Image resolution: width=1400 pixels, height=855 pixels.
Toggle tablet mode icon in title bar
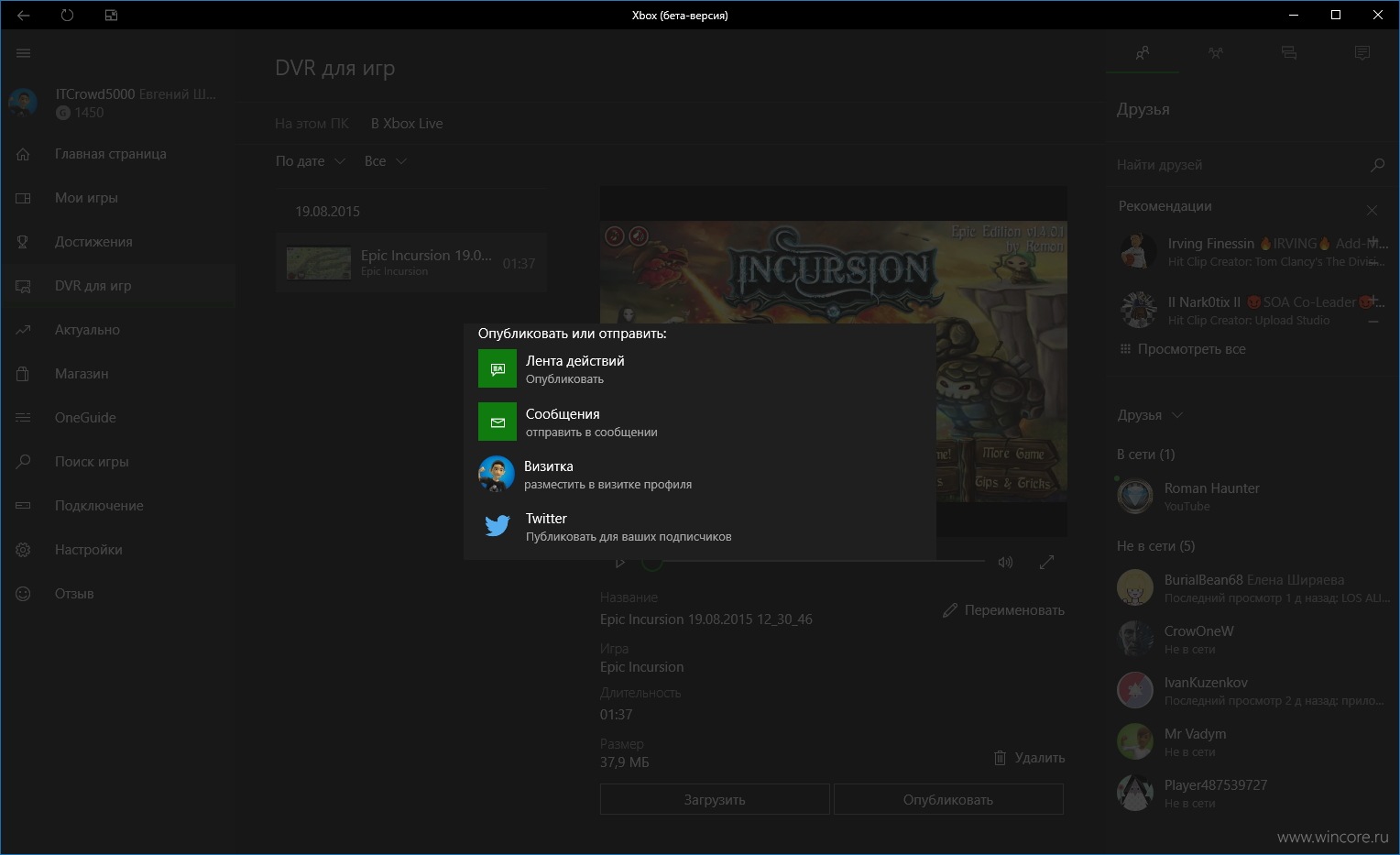111,16
